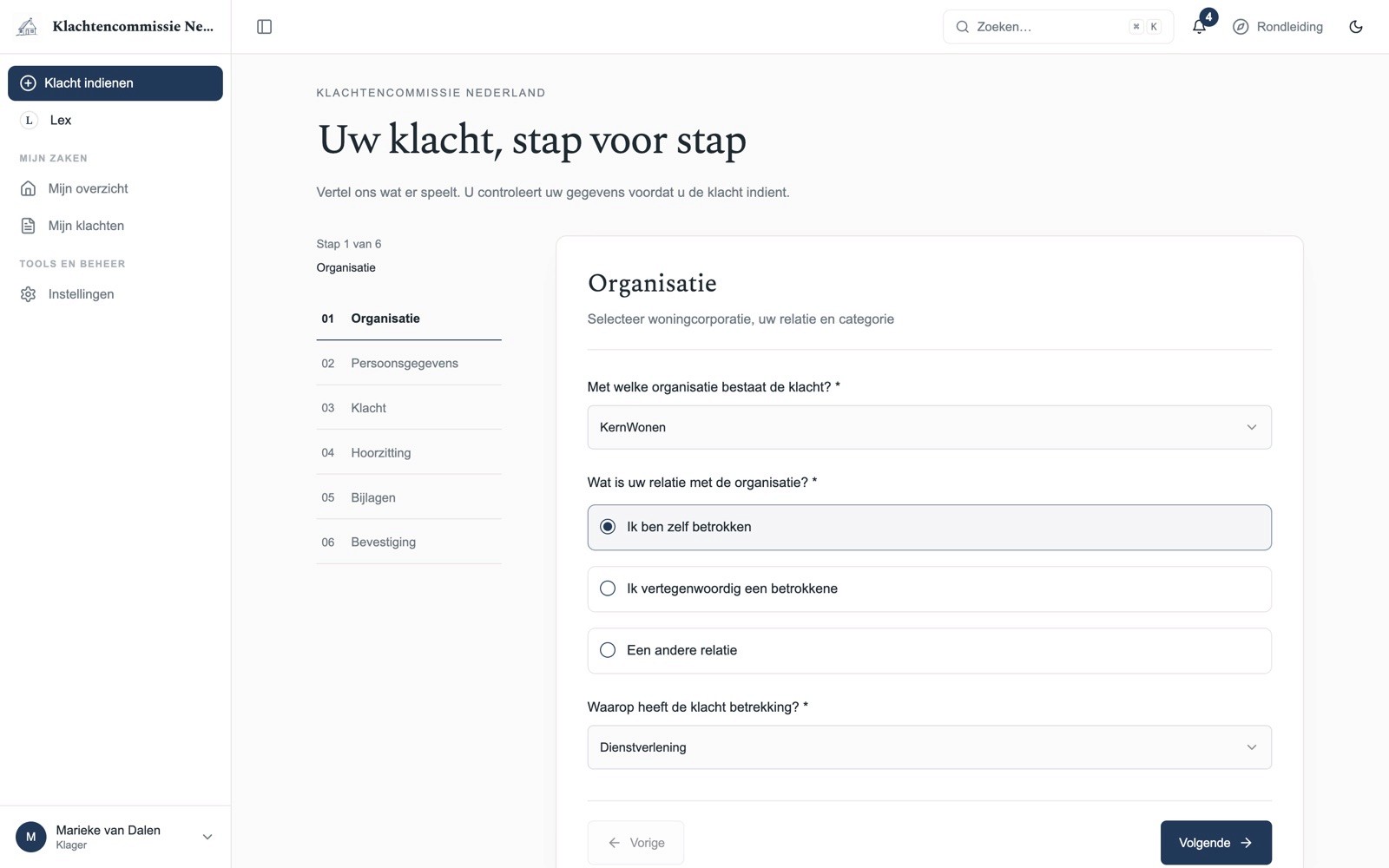The width and height of the screenshot is (1389, 868).
Task: Select 'Ik vertegenwoordig een betrokkene' radio
Action: pos(608,589)
